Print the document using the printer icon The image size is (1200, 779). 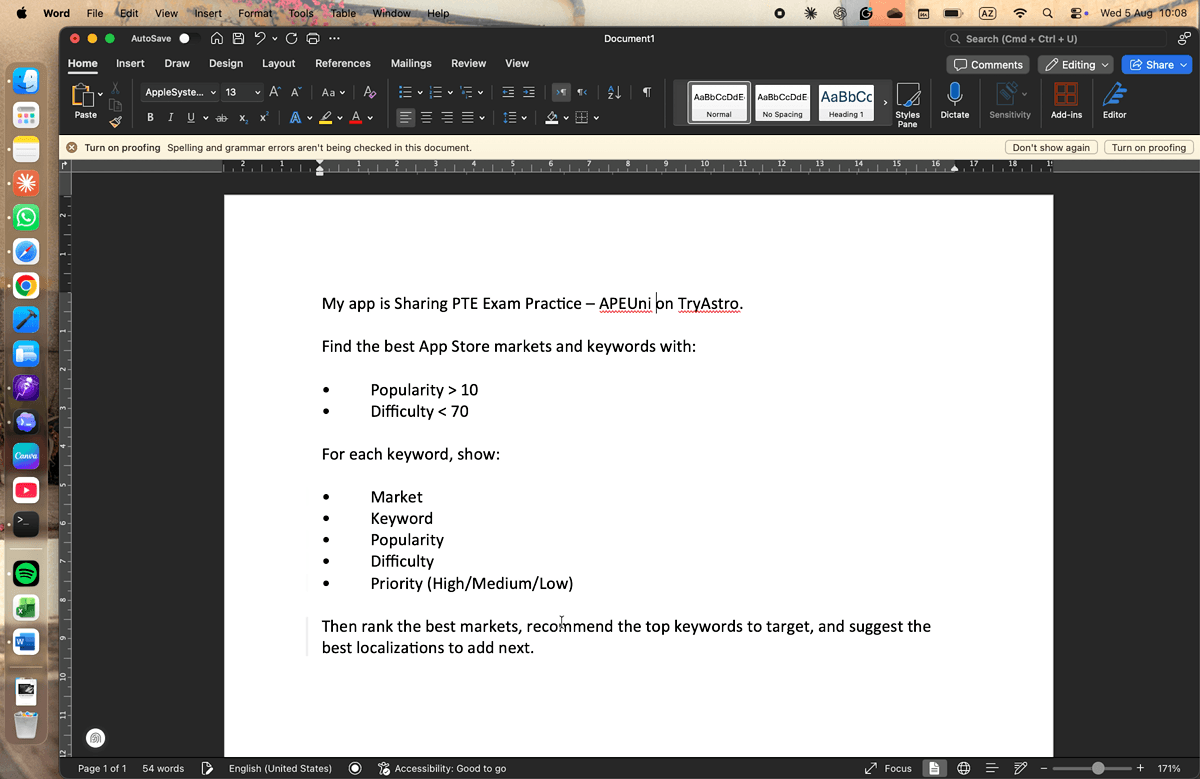click(313, 38)
